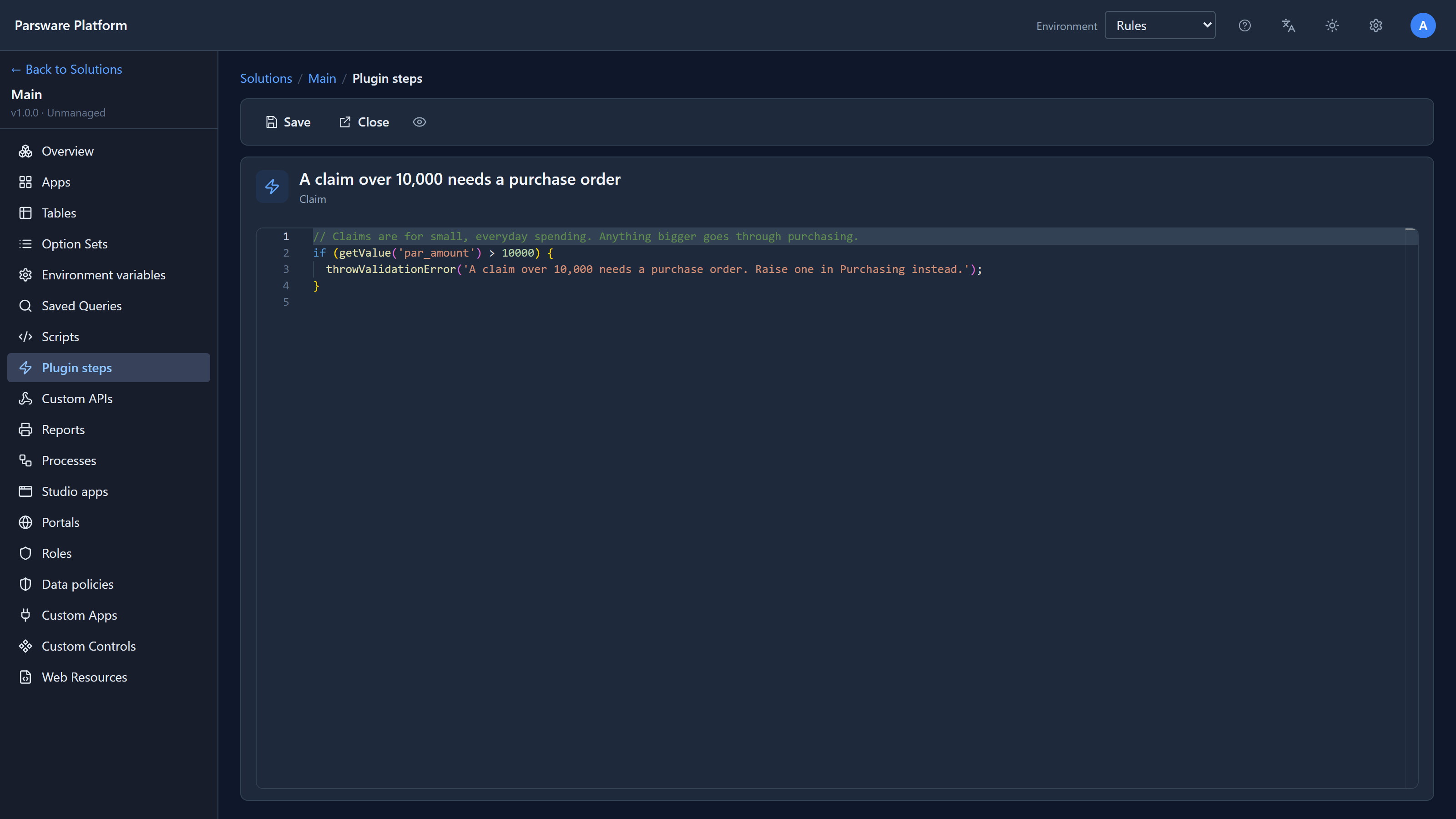Open the Solutions breadcrumb link
Viewport: 1456px width, 819px height.
coord(266,79)
